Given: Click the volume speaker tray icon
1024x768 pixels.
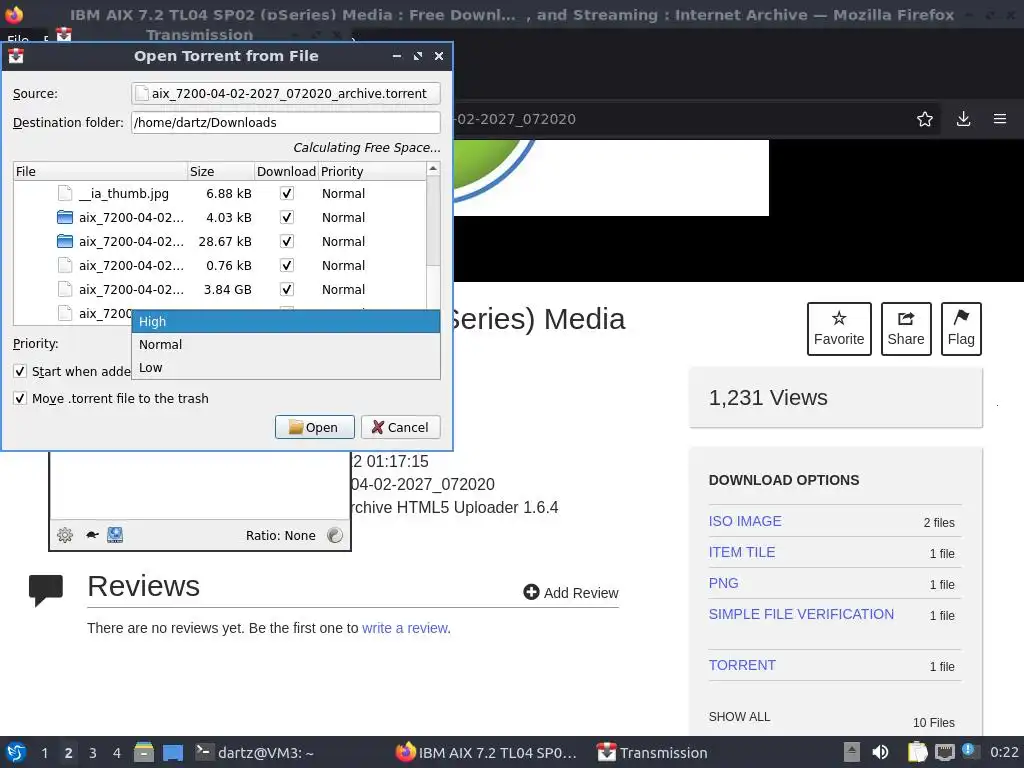Looking at the screenshot, I should pos(880,752).
